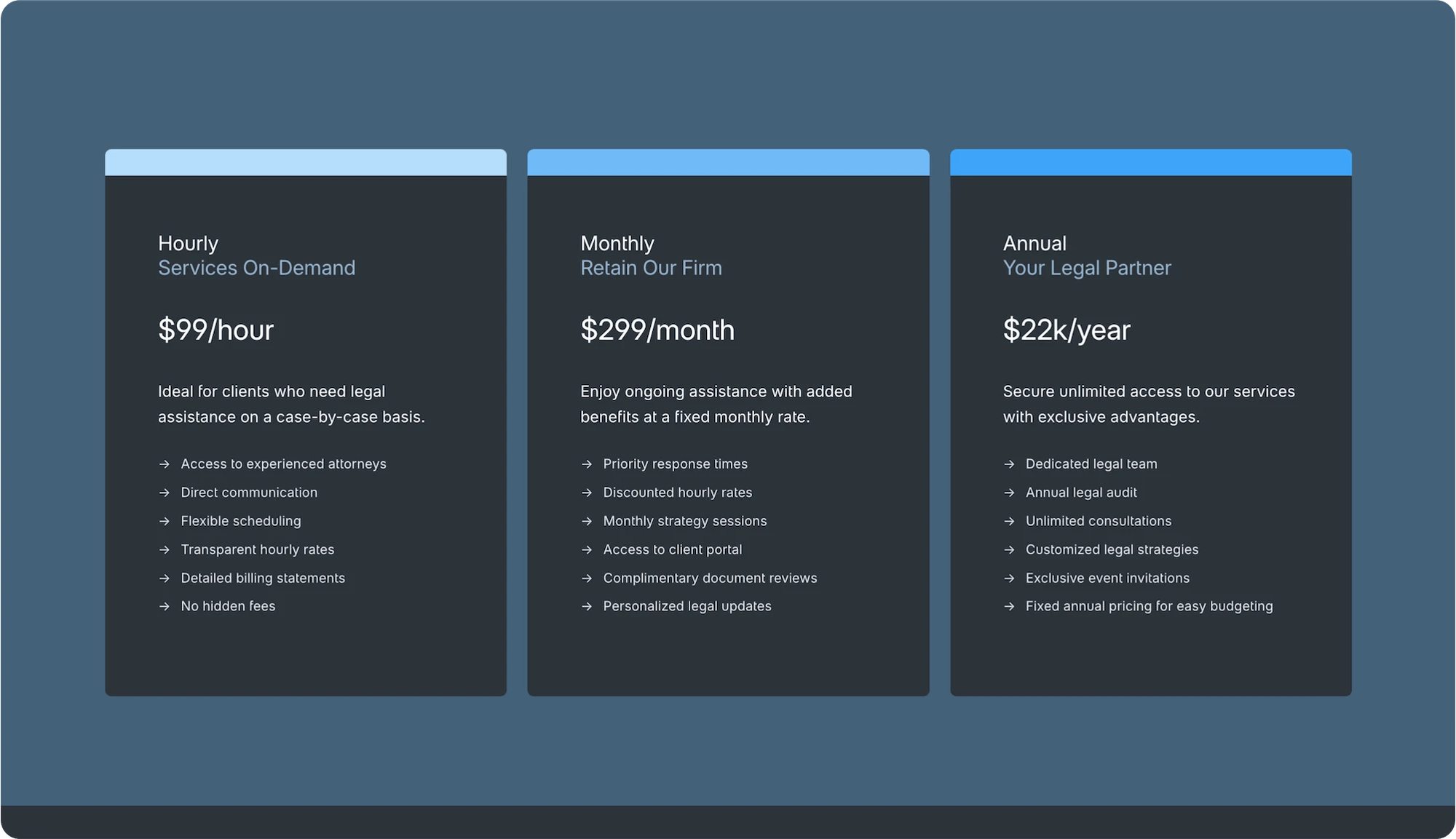The image size is (1456, 839).
Task: Click arrow icon next to 'Direct communication'
Action: tap(165, 493)
